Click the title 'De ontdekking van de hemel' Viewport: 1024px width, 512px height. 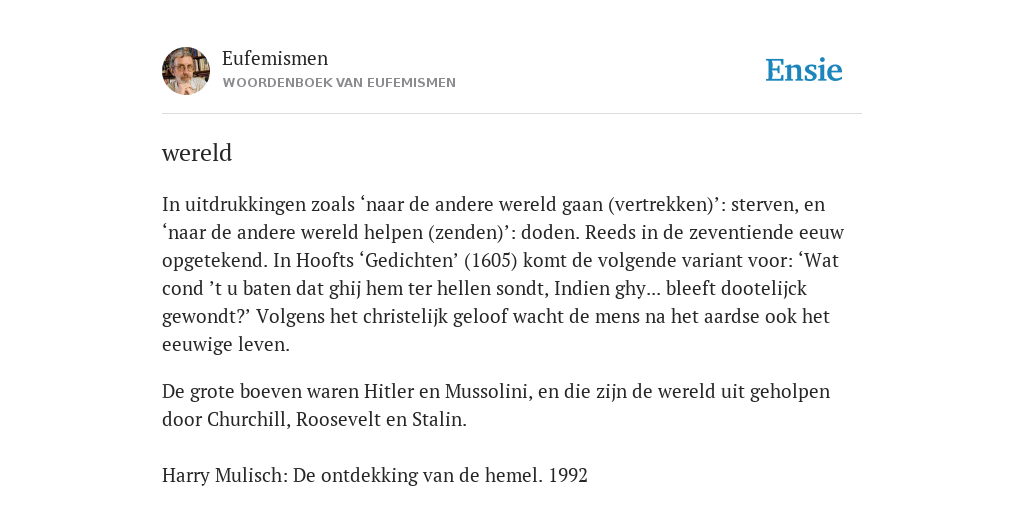418,475
